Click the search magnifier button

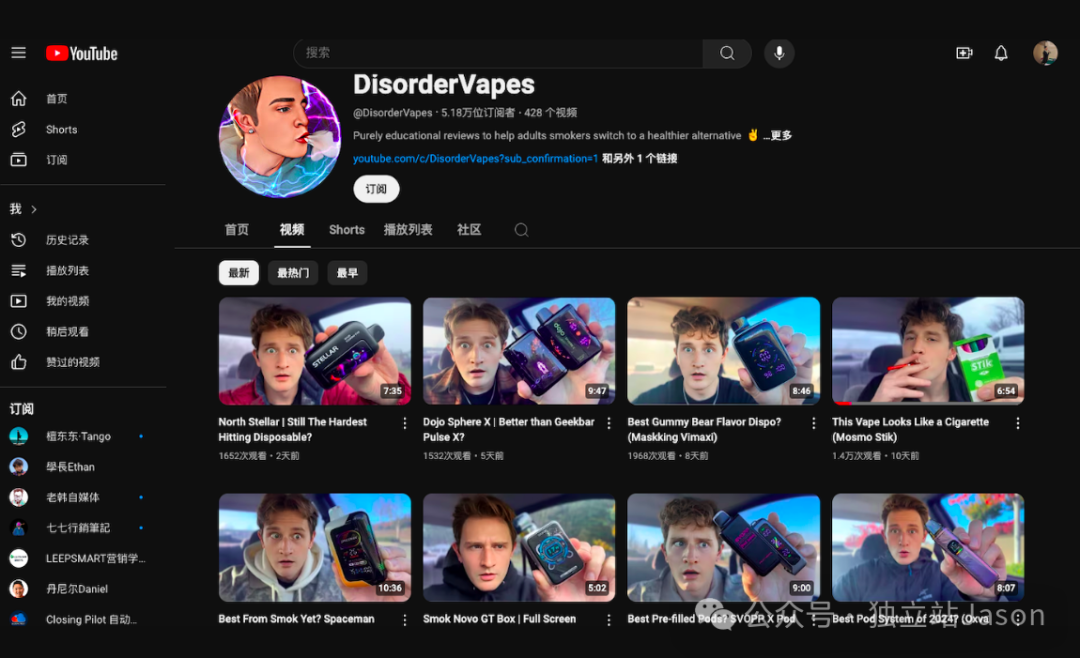click(727, 53)
